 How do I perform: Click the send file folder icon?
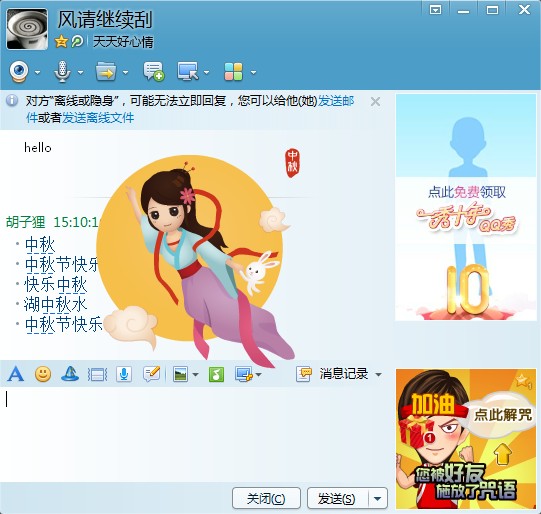point(106,71)
